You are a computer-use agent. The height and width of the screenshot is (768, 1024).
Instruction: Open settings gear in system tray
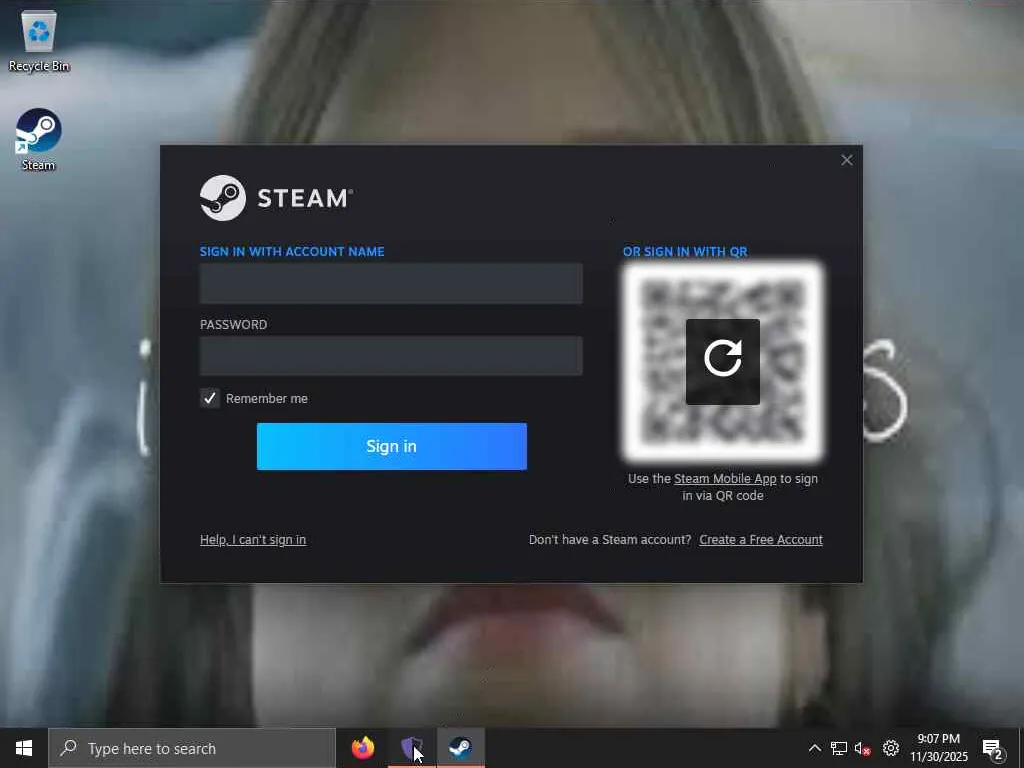[x=891, y=748]
